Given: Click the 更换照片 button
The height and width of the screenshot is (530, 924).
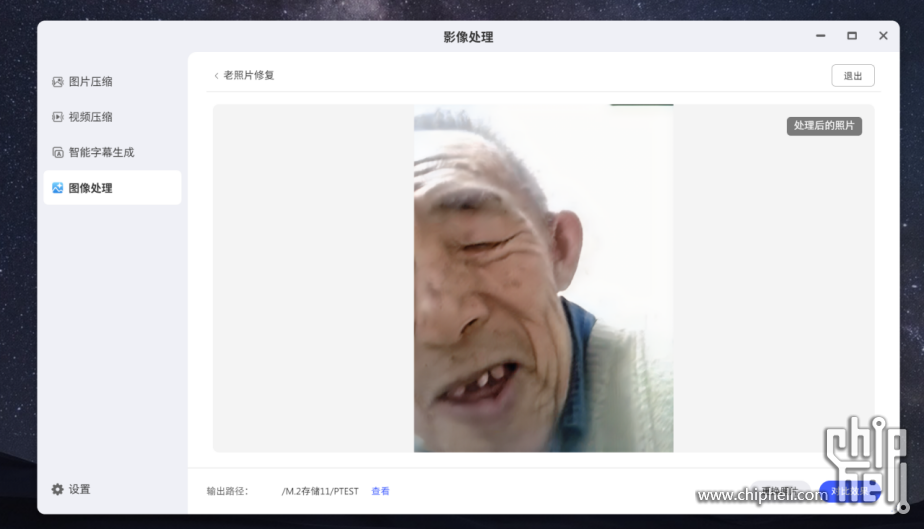Looking at the screenshot, I should (775, 491).
